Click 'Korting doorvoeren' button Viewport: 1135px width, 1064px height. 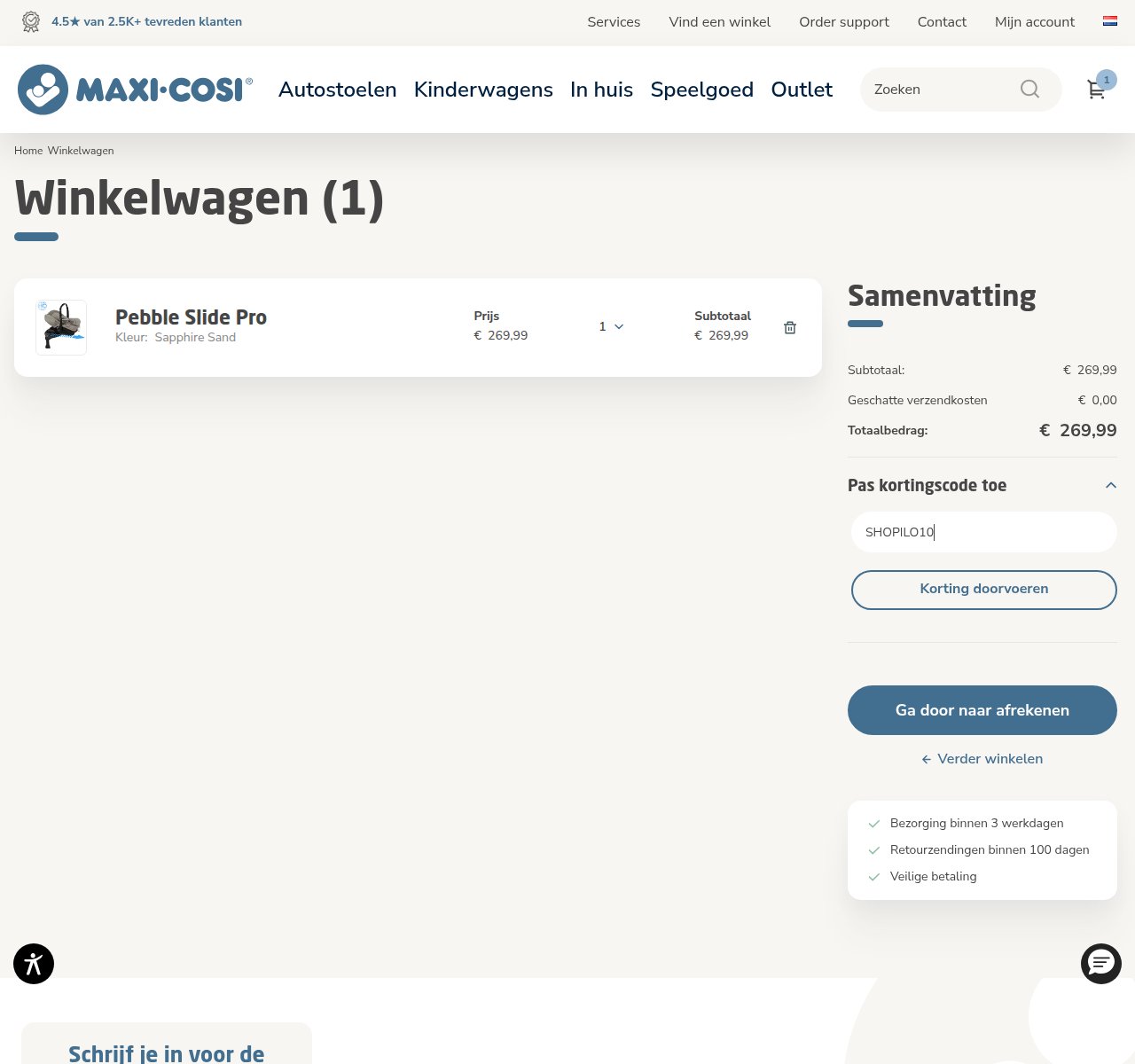(x=984, y=590)
